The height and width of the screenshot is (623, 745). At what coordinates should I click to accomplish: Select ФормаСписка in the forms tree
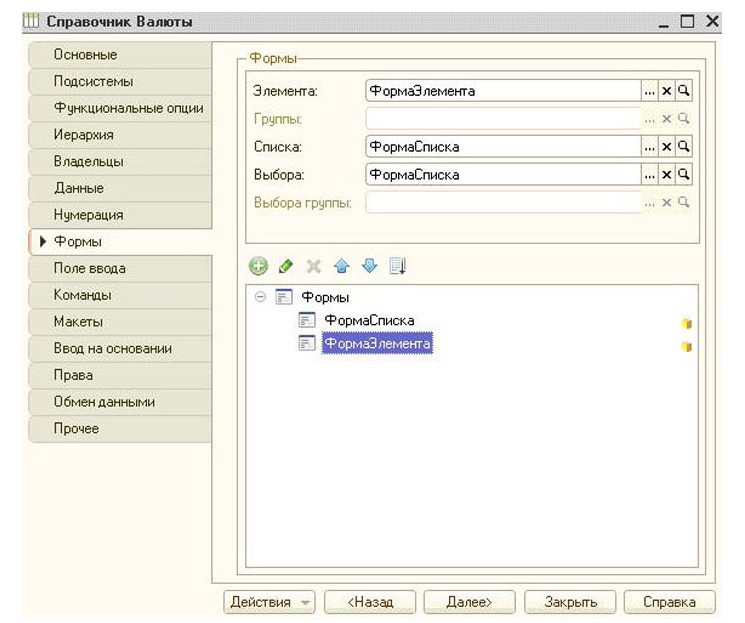click(369, 321)
